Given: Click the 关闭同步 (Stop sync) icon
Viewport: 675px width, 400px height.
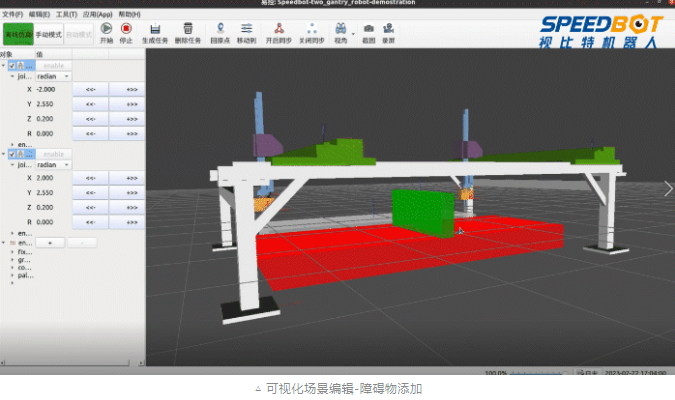Looking at the screenshot, I should click(x=312, y=29).
